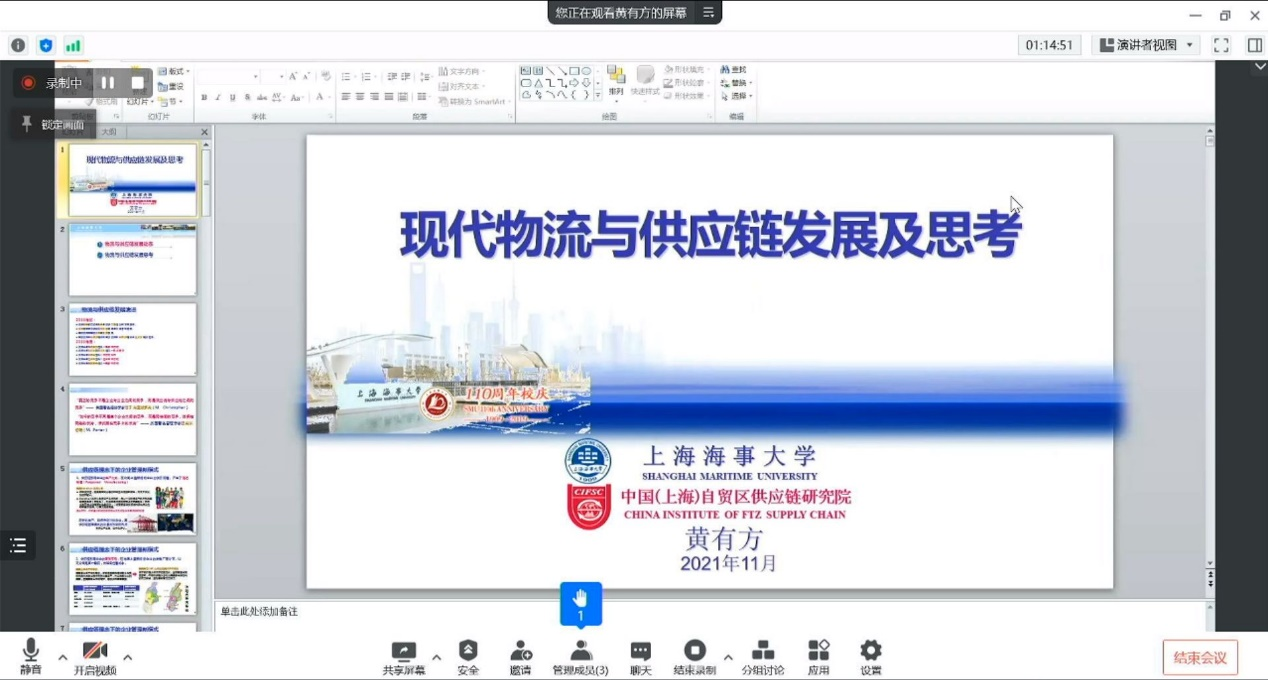Open the meeting info icon

click(18, 45)
